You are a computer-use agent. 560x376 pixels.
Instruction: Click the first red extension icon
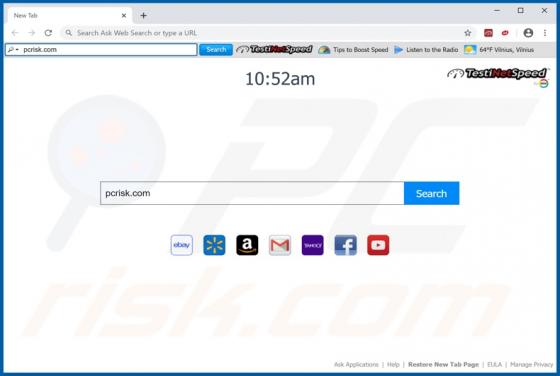(488, 33)
